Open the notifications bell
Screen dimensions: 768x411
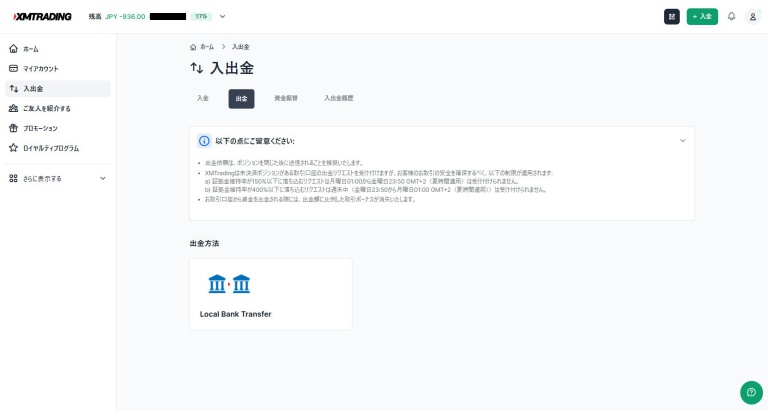tap(731, 16)
